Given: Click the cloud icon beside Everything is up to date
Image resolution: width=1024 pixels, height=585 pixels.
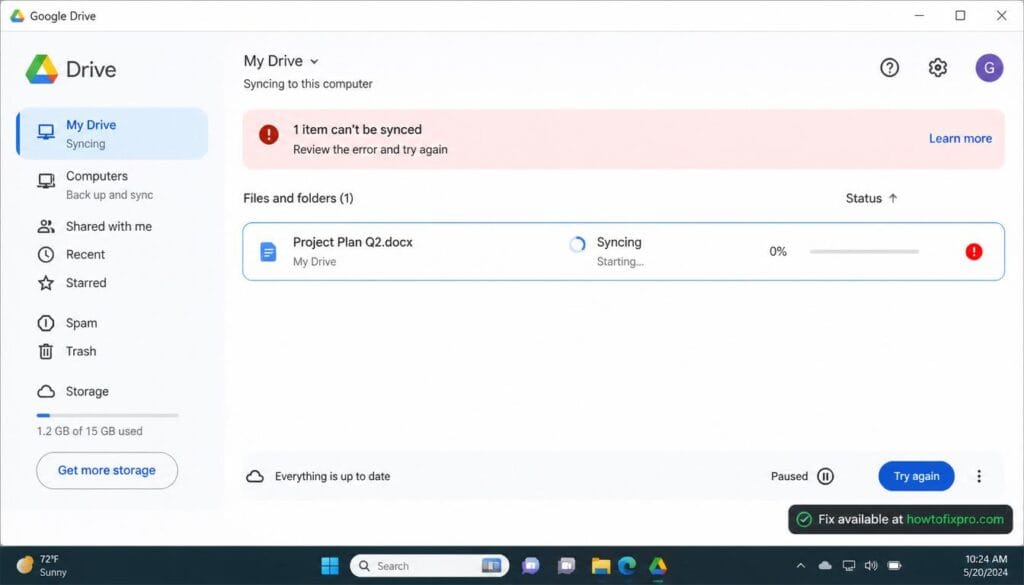Looking at the screenshot, I should click(255, 476).
